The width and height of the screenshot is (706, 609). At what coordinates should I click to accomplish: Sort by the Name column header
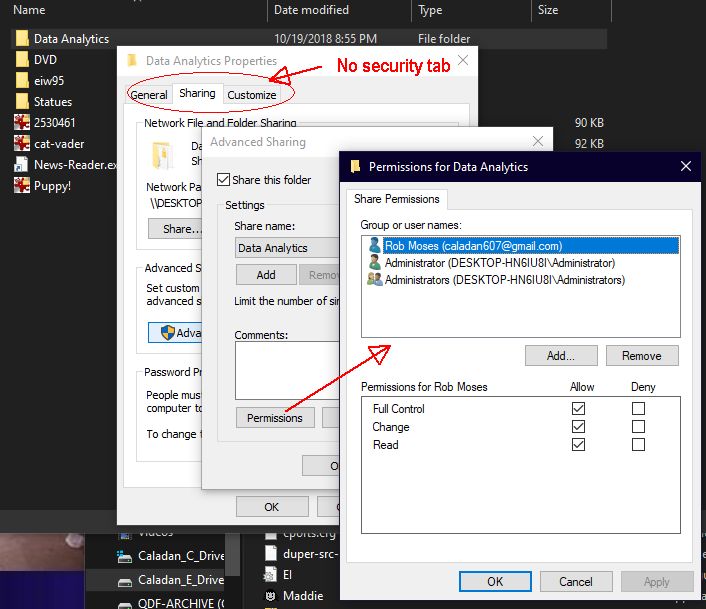click(29, 10)
